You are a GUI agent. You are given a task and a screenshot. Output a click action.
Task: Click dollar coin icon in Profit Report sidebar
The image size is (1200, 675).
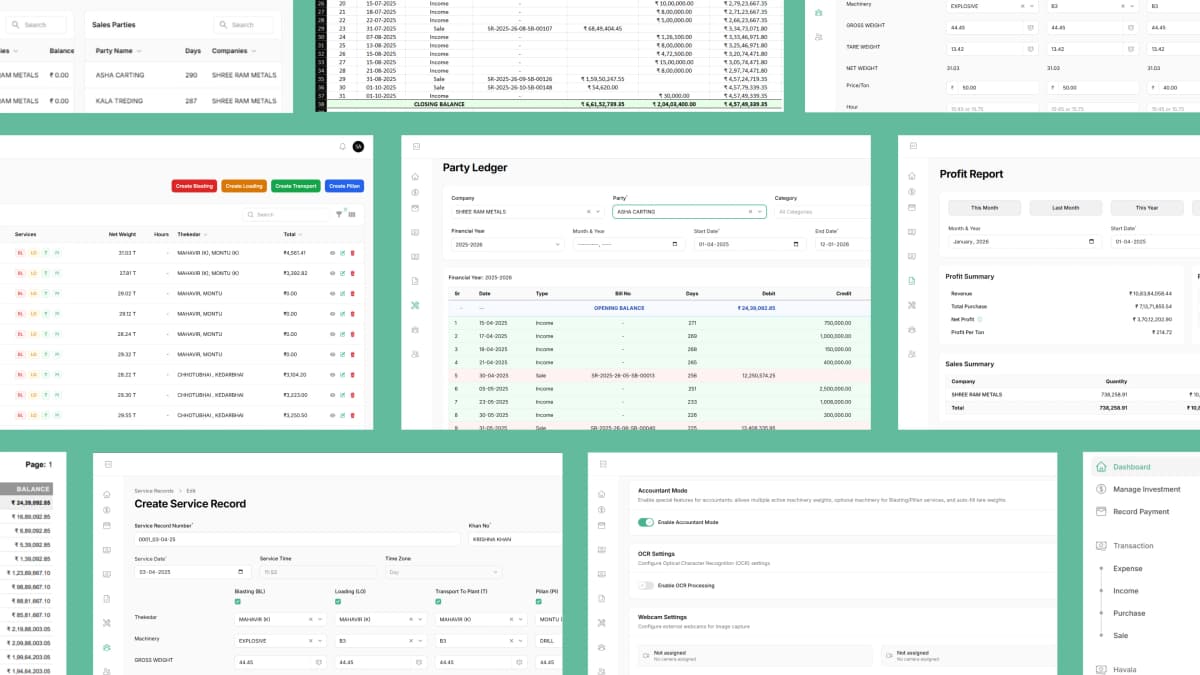click(912, 192)
